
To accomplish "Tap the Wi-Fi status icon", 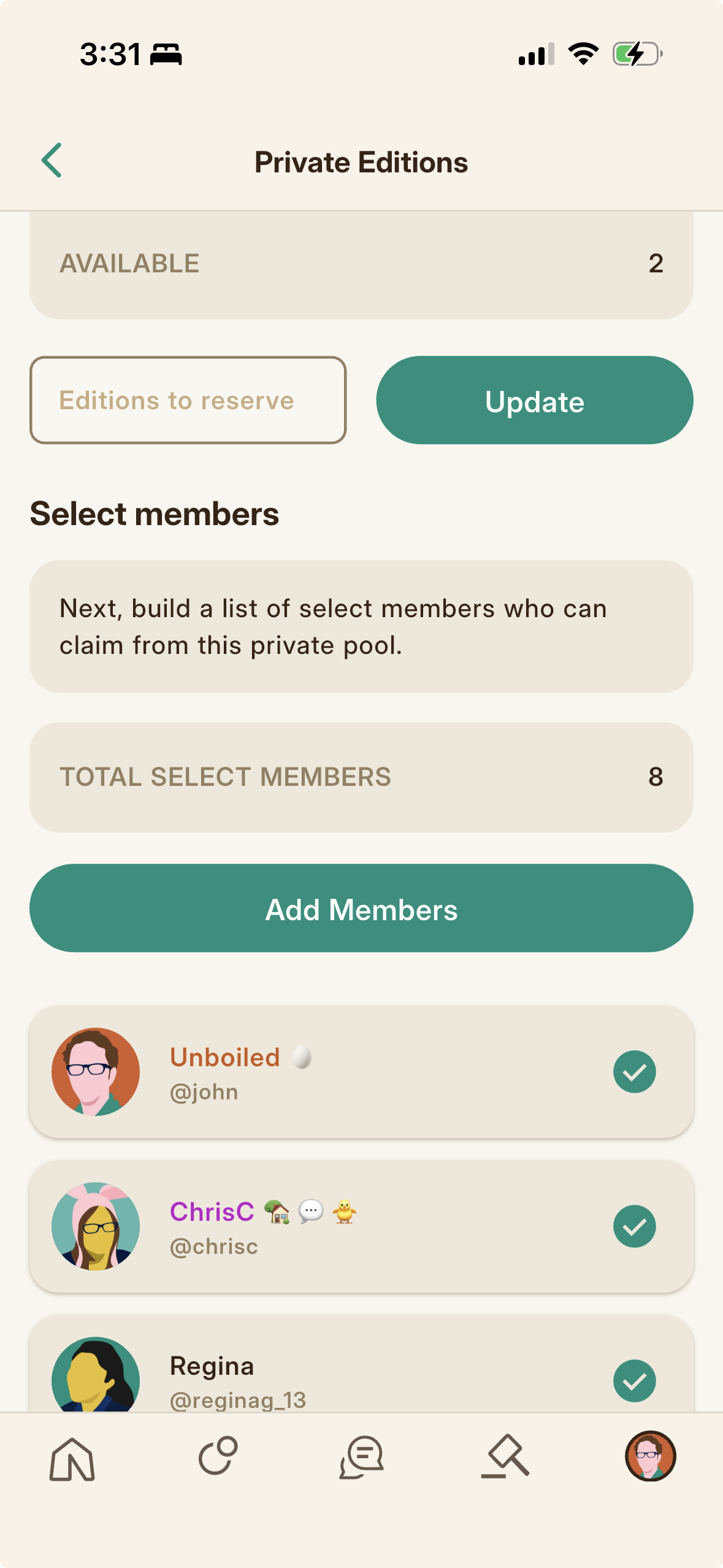I will pos(583,54).
